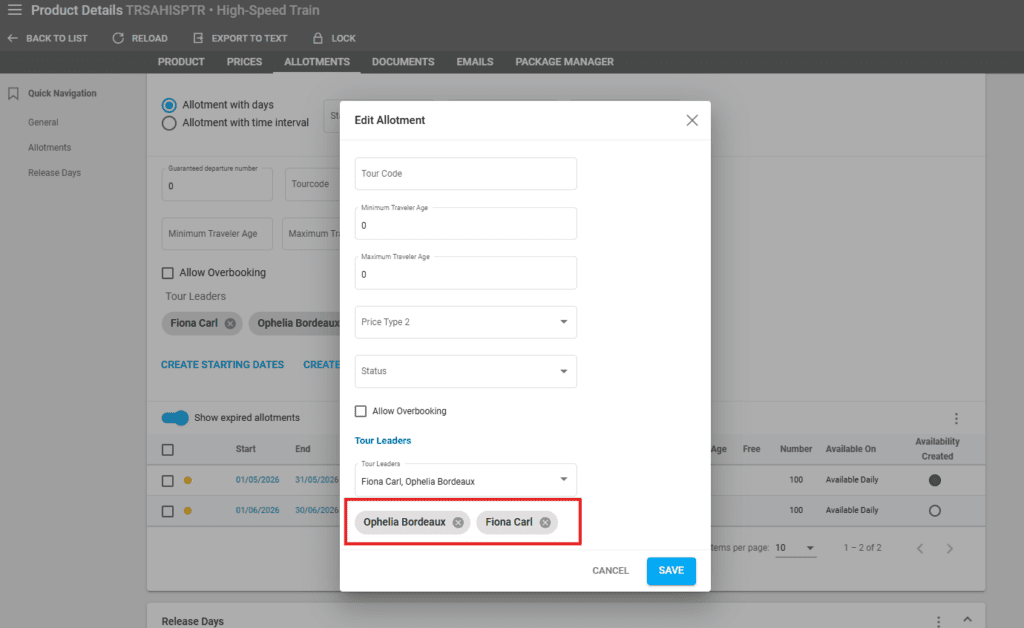Switch to the Prices tab
This screenshot has width=1024, height=628.
click(244, 62)
